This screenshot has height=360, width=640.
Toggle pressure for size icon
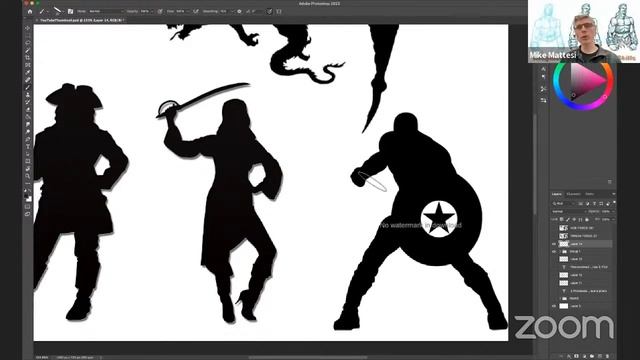coord(269,11)
